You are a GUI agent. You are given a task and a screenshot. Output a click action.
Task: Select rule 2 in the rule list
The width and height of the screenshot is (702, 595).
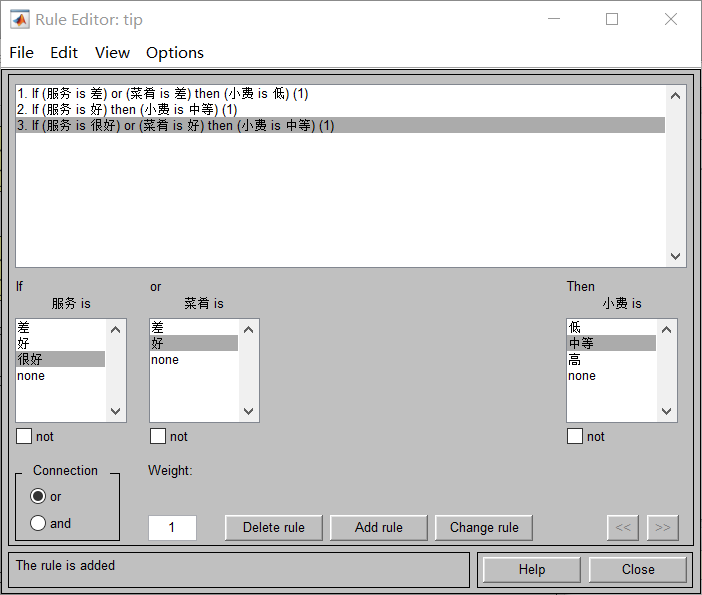(340, 109)
